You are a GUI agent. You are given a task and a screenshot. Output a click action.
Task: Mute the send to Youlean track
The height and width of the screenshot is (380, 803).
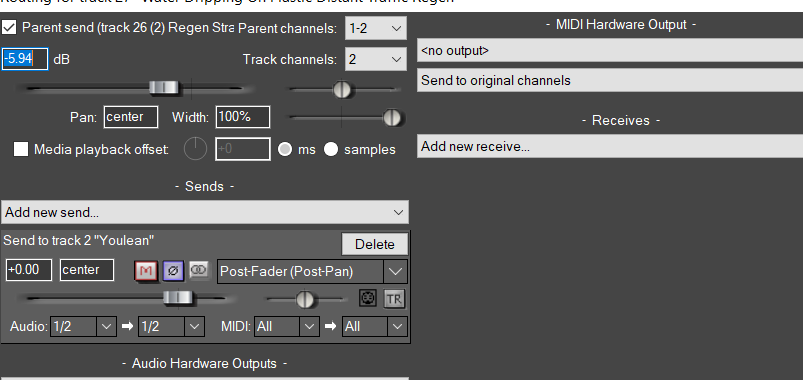146,271
